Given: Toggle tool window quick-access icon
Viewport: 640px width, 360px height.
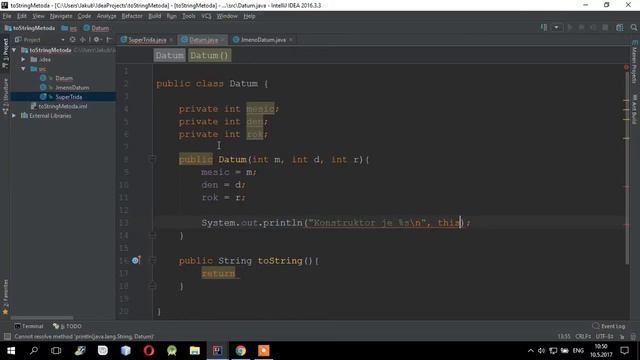Looking at the screenshot, I should click(x=7, y=337).
